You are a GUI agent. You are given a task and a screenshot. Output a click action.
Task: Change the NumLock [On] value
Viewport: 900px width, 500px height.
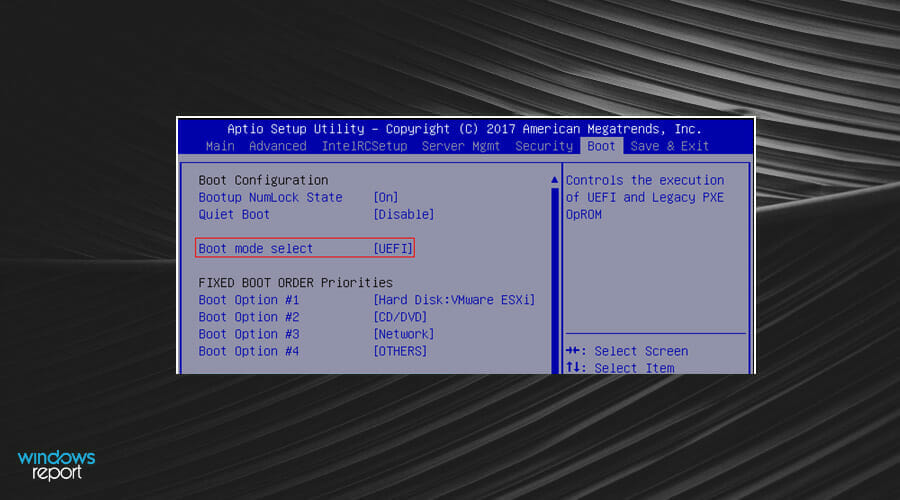click(386, 197)
